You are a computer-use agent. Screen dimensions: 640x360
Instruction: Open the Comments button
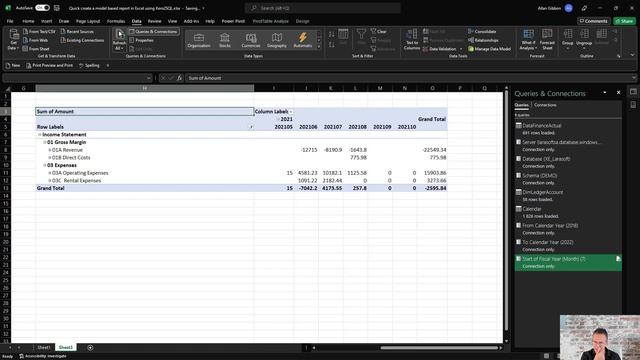(x=593, y=21)
